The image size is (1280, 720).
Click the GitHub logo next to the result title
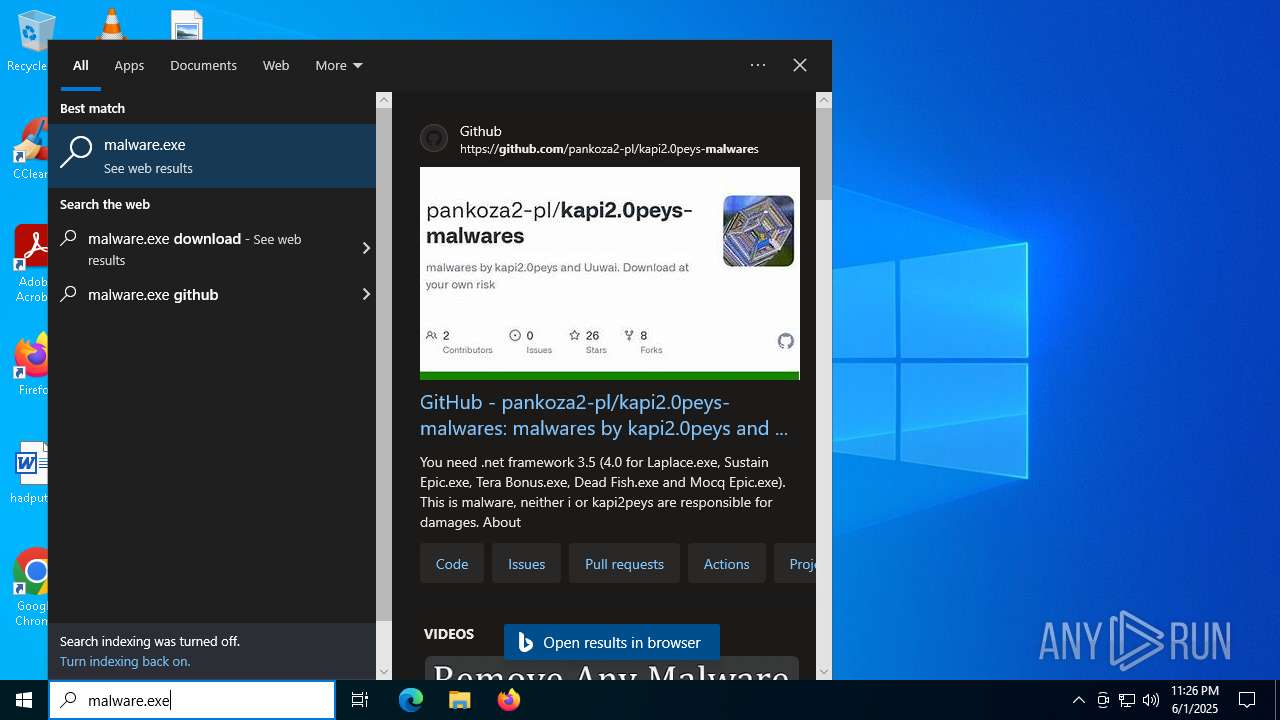click(x=434, y=138)
